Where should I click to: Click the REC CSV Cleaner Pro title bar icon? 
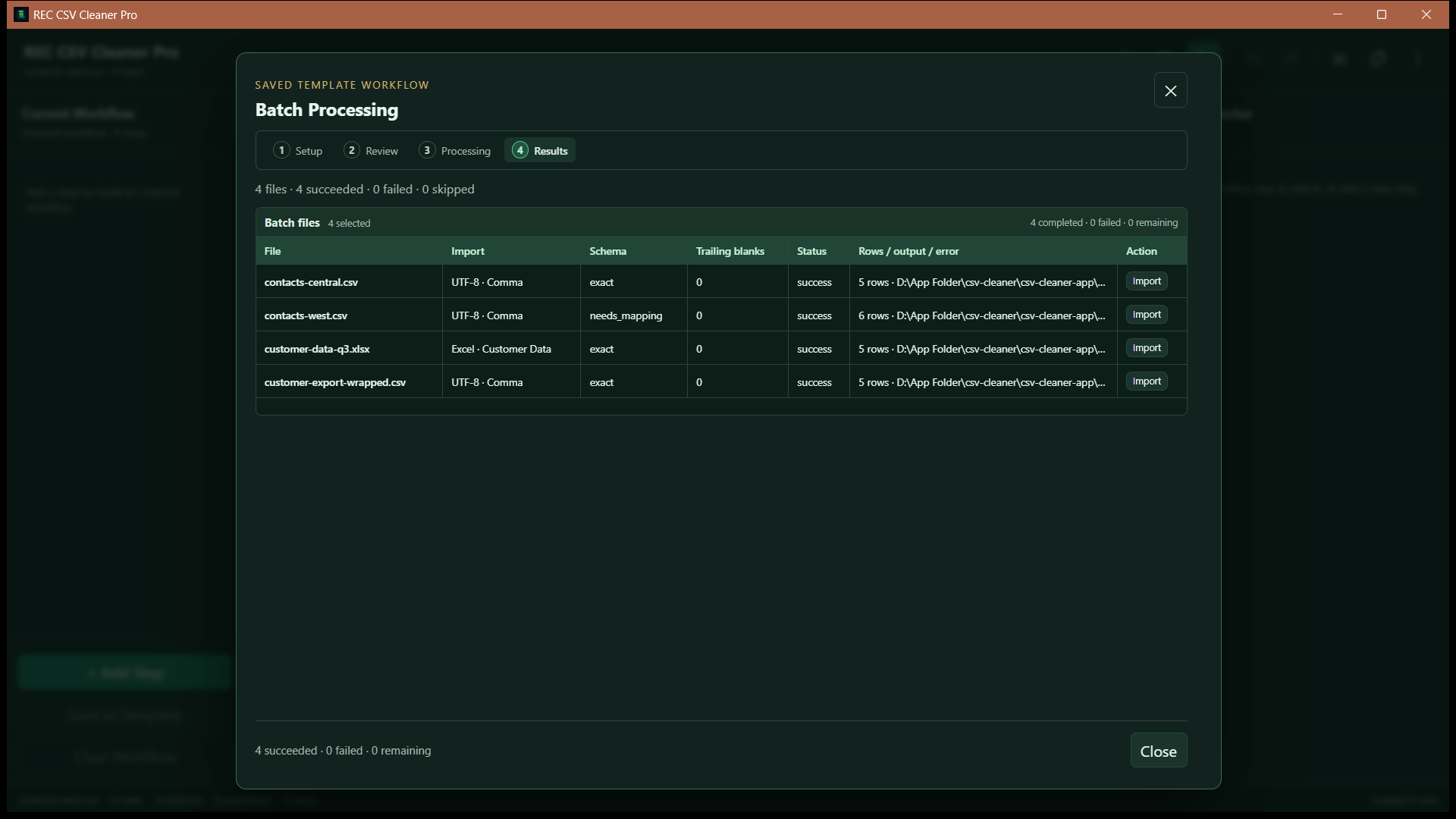(x=21, y=14)
